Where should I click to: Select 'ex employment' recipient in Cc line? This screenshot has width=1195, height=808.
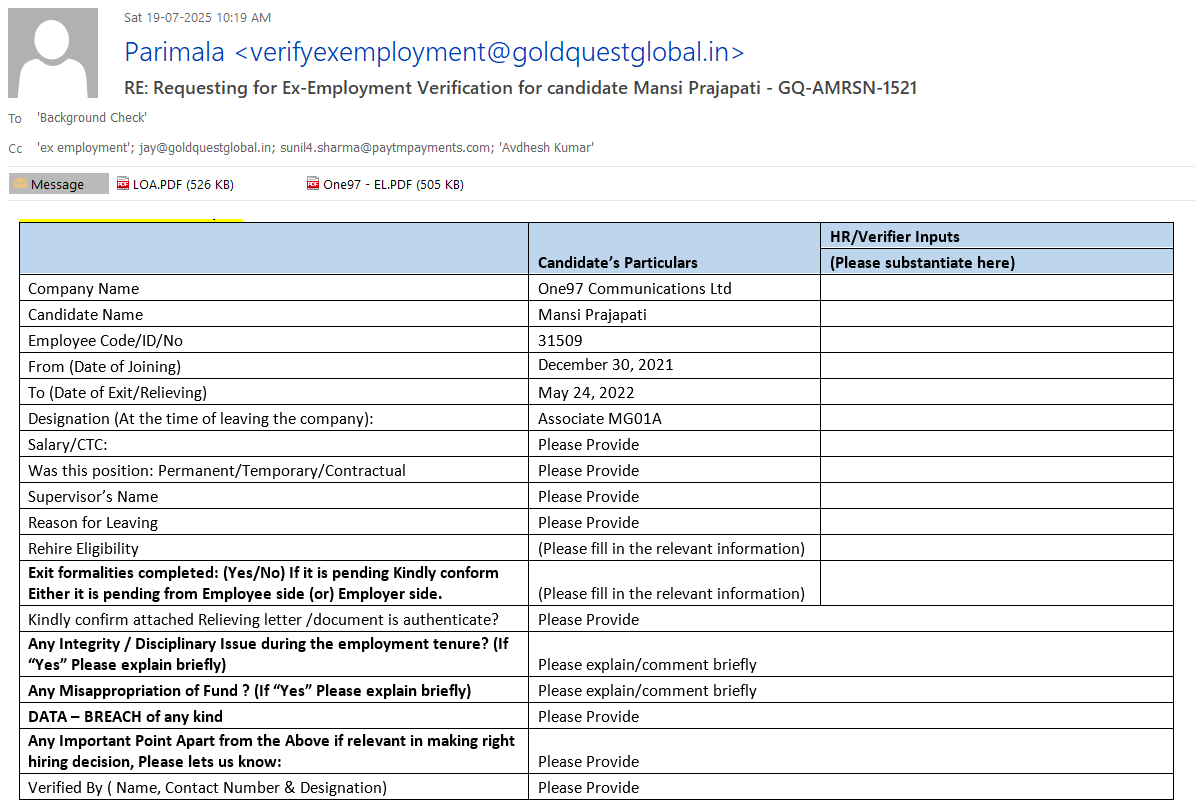(75, 148)
